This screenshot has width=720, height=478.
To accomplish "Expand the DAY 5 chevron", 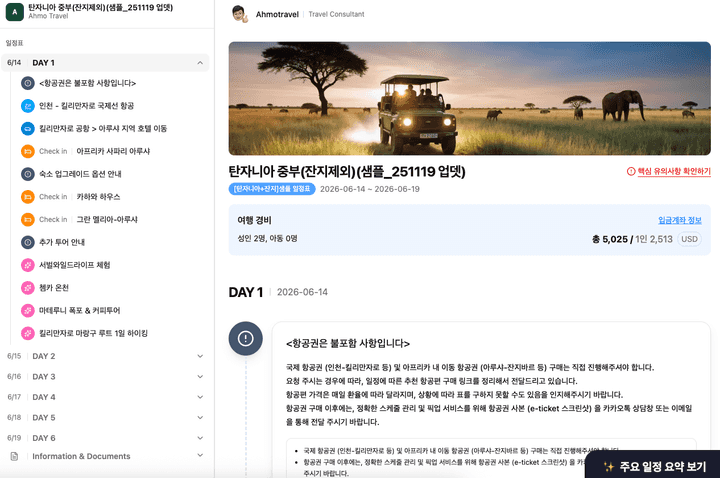I will pos(200,417).
